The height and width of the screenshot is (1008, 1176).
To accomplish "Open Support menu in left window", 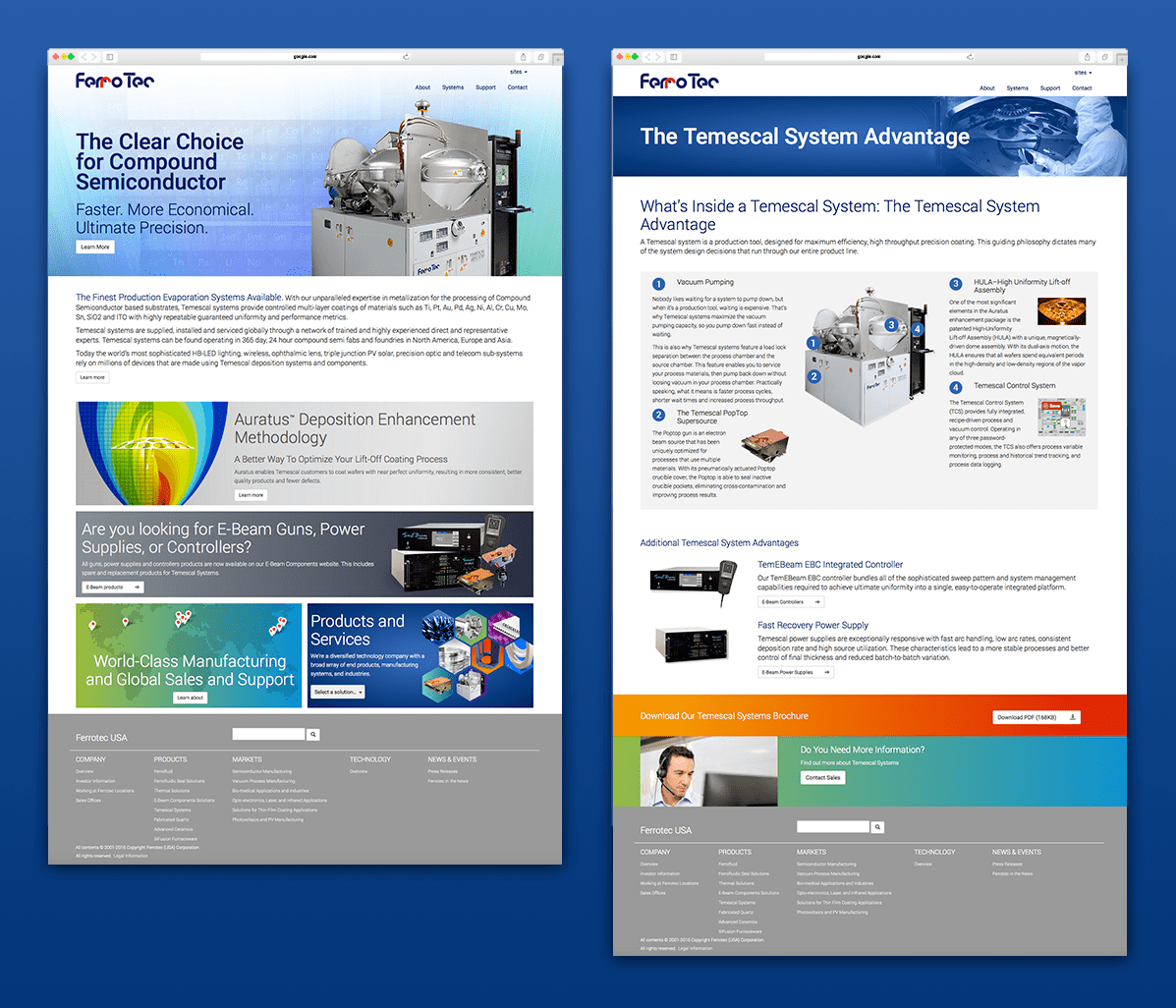I will 485,87.
